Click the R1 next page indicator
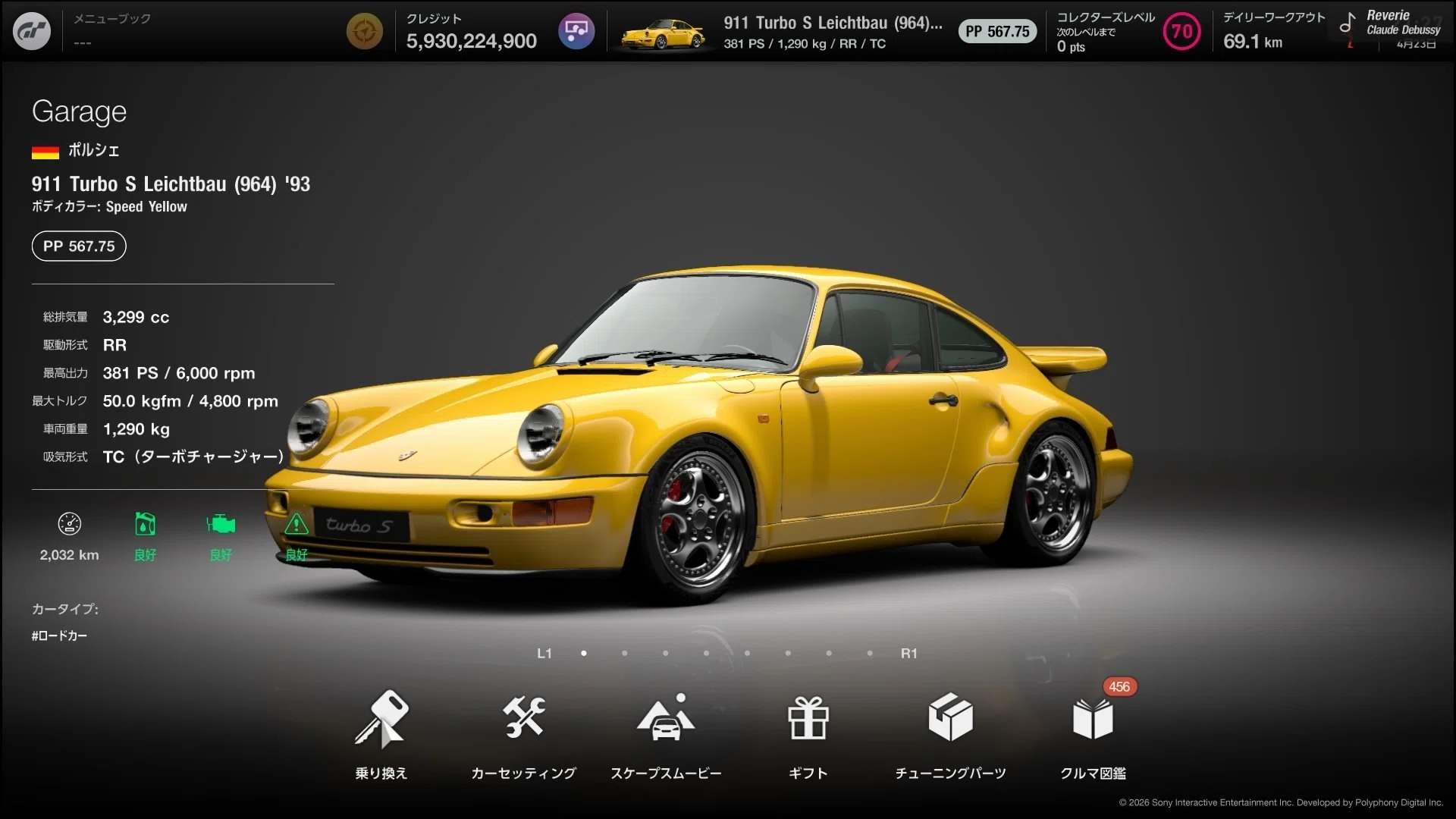1456x819 pixels. point(908,653)
